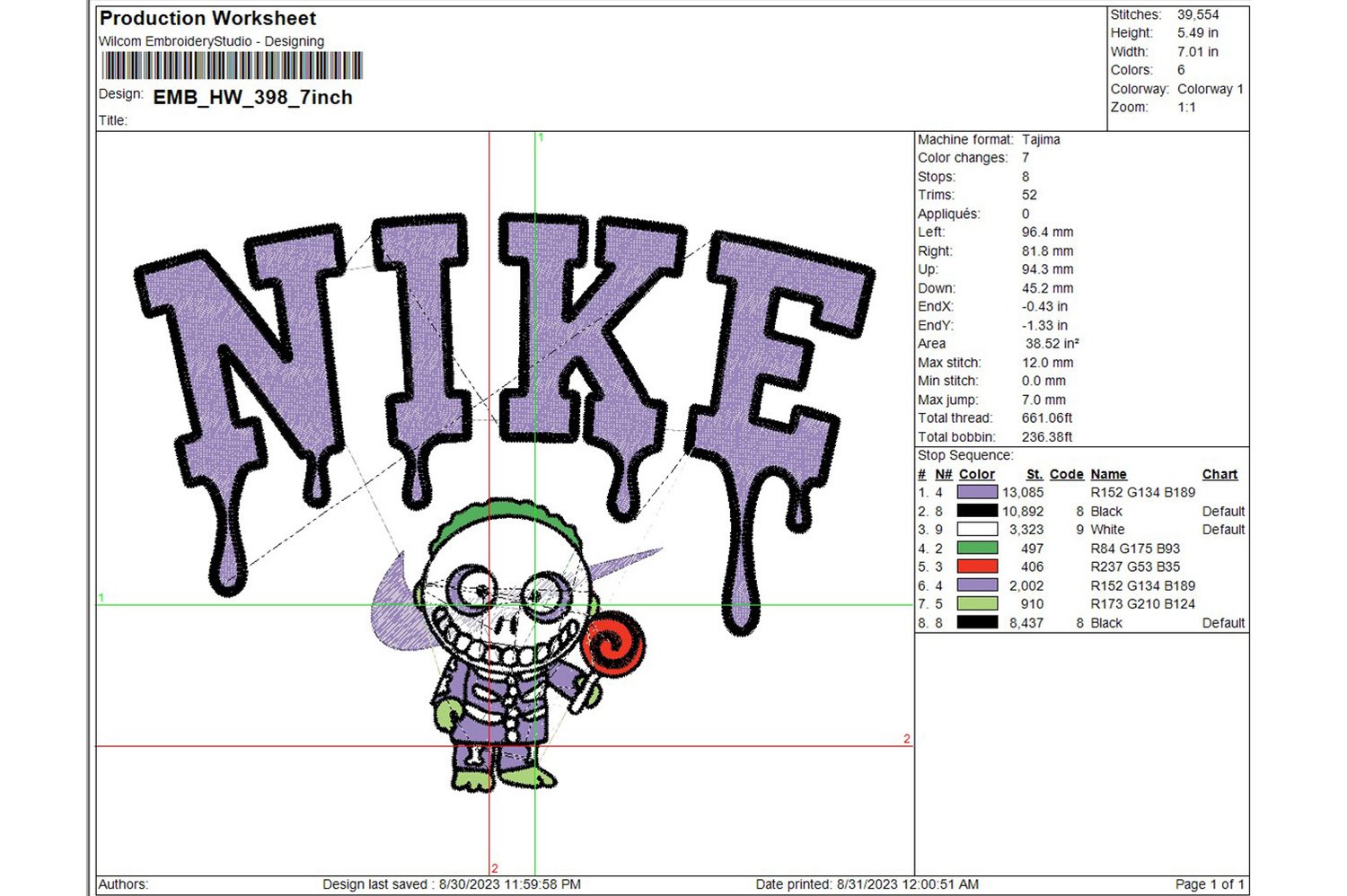The height and width of the screenshot is (896, 1347).
Task: Select the "N#" column header
Action: pos(944,474)
